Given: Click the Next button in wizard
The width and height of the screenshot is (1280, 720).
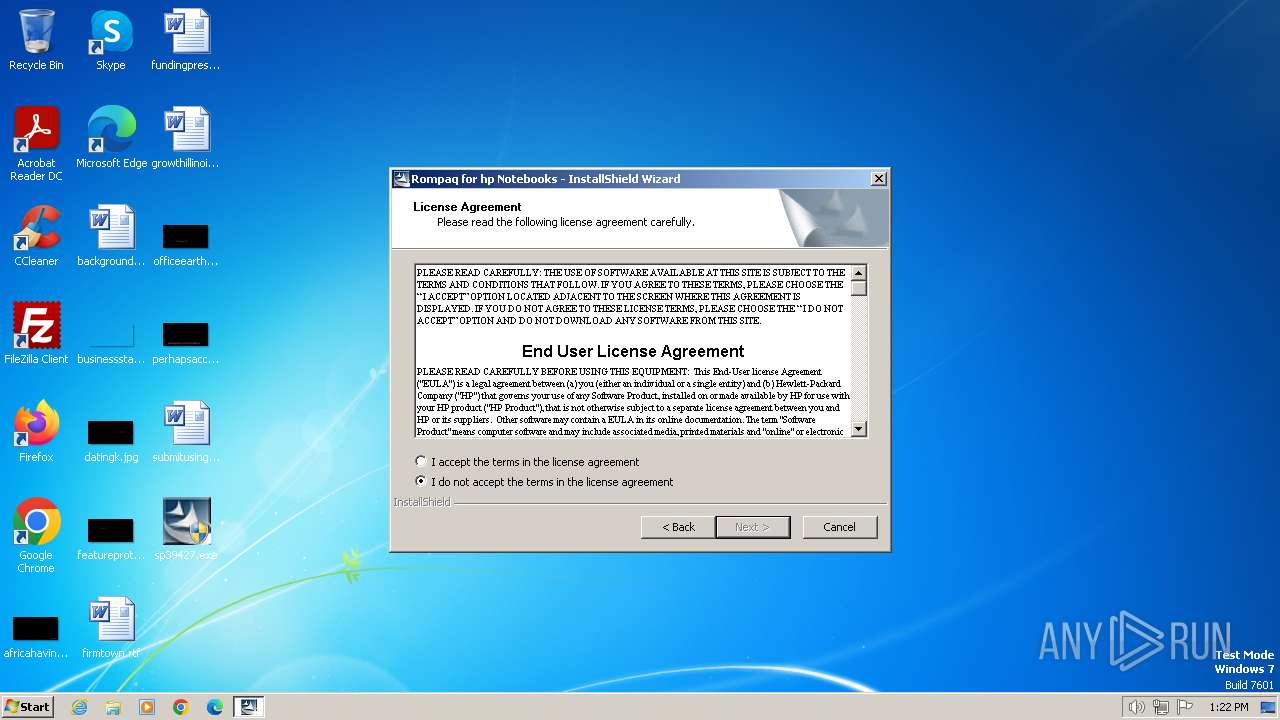Looking at the screenshot, I should (x=752, y=527).
